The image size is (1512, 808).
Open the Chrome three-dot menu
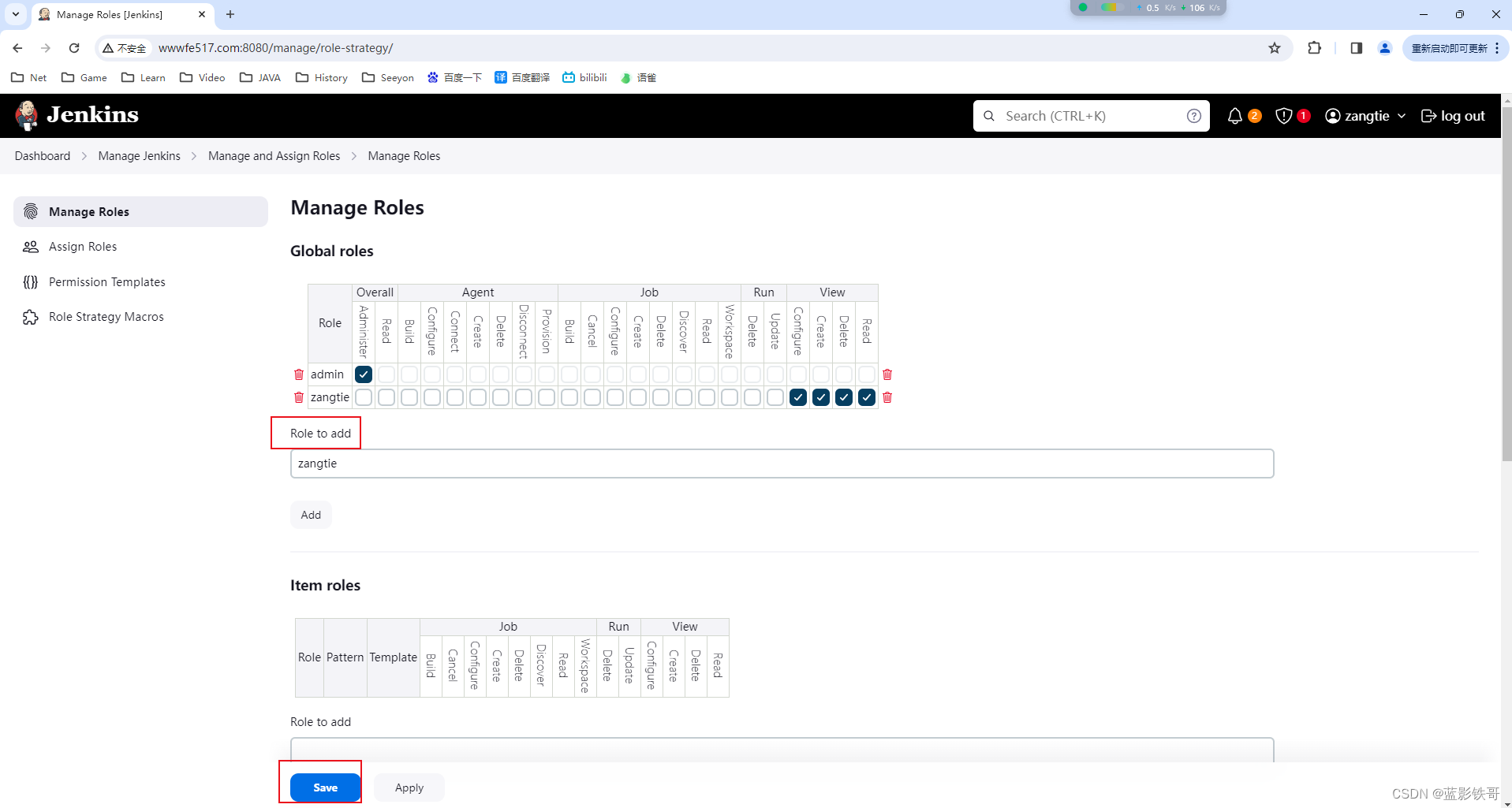pos(1497,48)
